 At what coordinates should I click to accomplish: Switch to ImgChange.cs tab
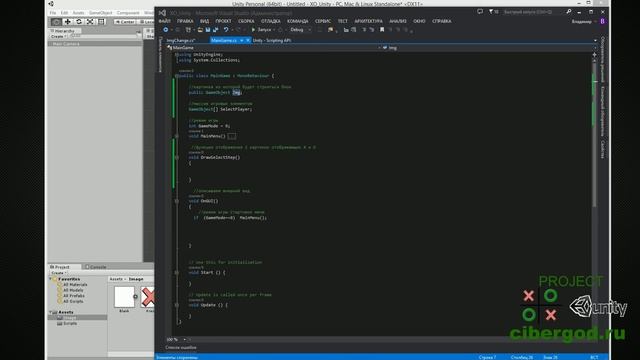pyautogui.click(x=181, y=40)
